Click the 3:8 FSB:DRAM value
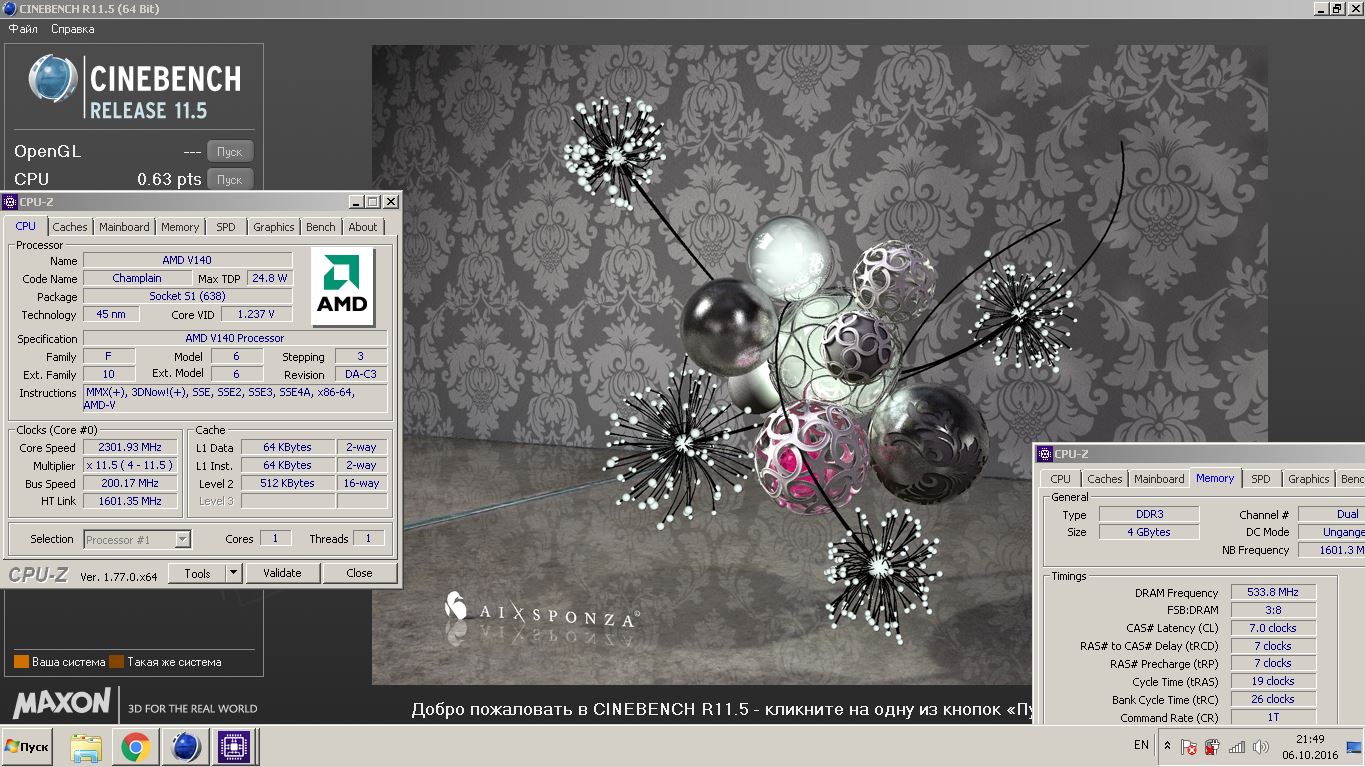 point(1273,610)
